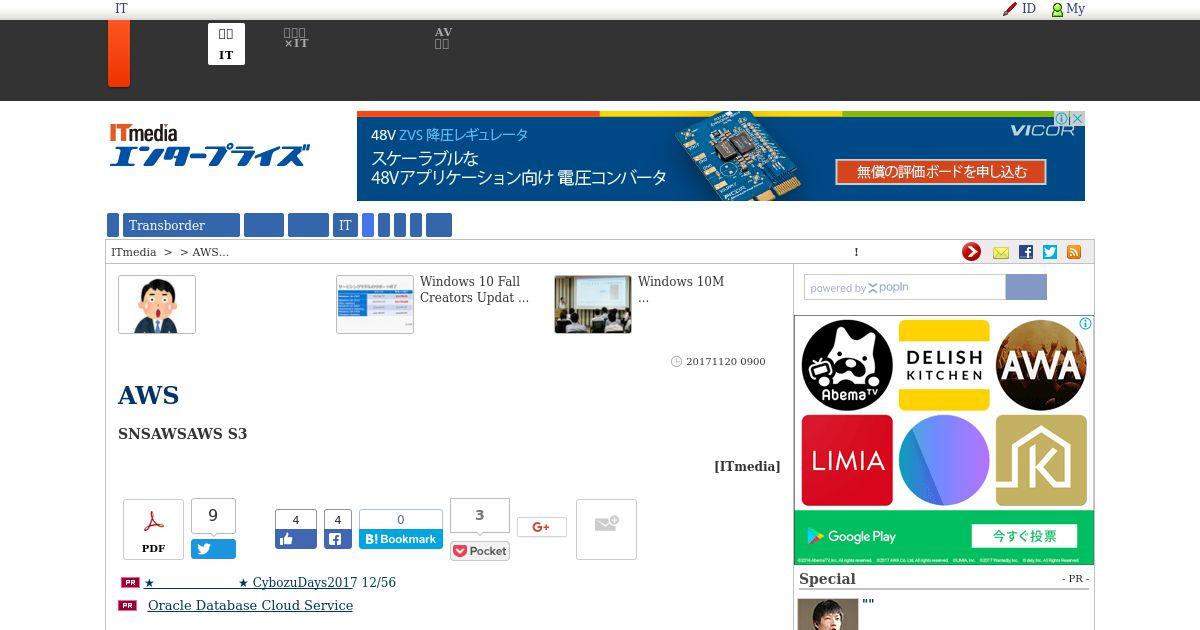
Task: Open Oracle Database Cloud Service link
Action: pos(250,605)
